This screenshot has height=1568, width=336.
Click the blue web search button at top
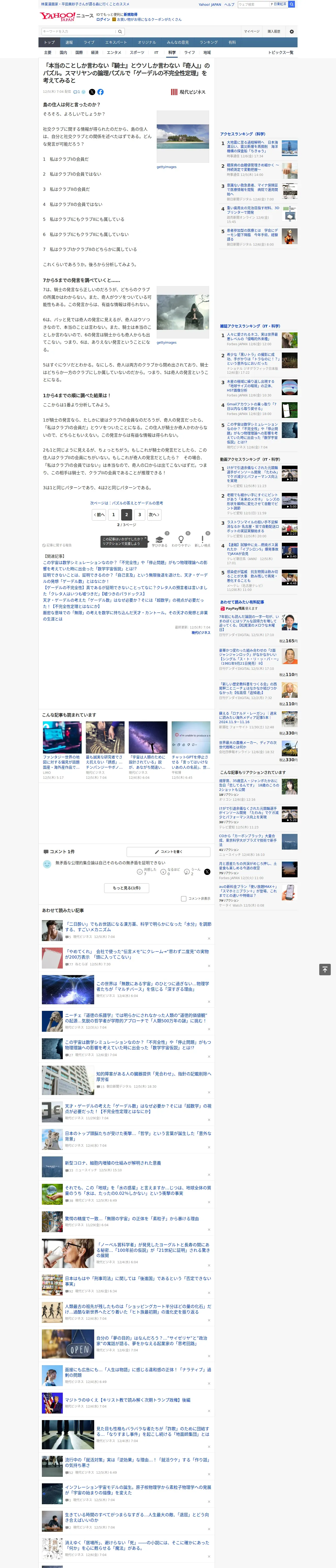tap(292, 4)
